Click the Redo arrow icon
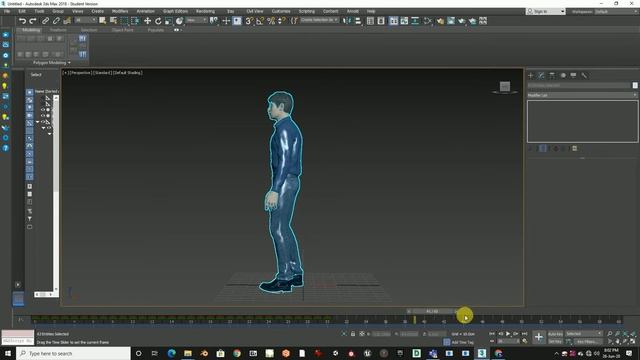Image resolution: width=640 pixels, height=360 pixels. click(x=33, y=21)
